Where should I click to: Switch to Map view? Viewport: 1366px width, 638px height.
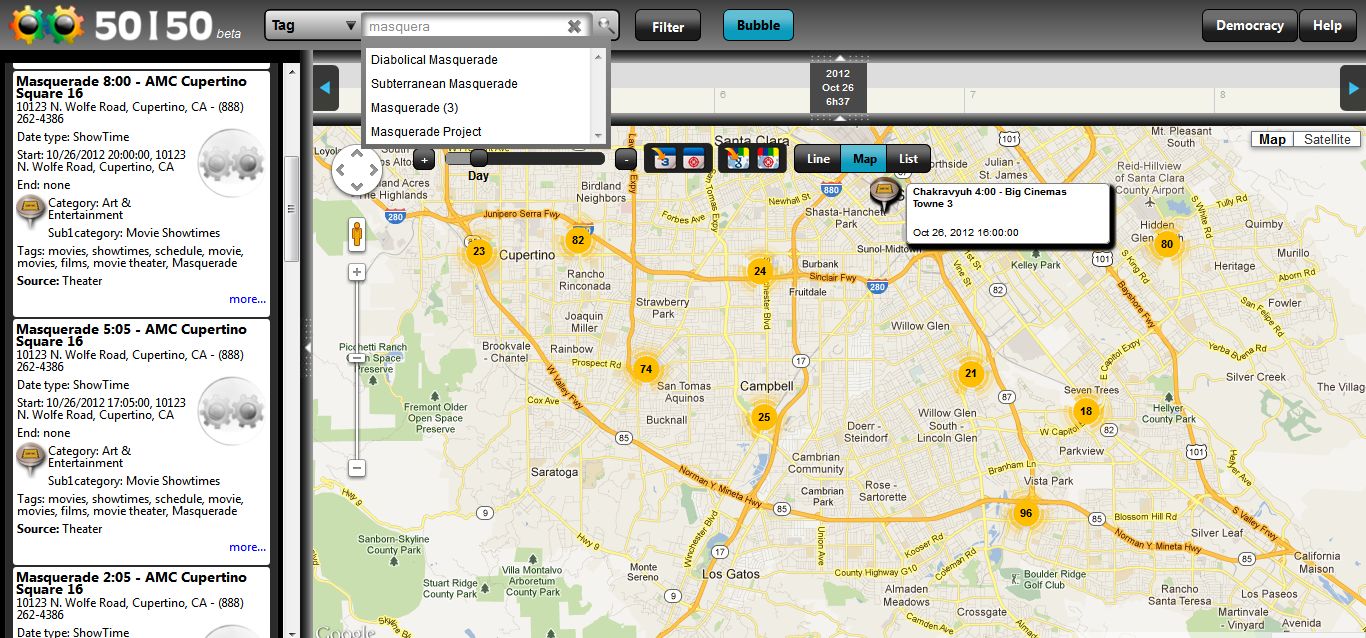[x=865, y=159]
